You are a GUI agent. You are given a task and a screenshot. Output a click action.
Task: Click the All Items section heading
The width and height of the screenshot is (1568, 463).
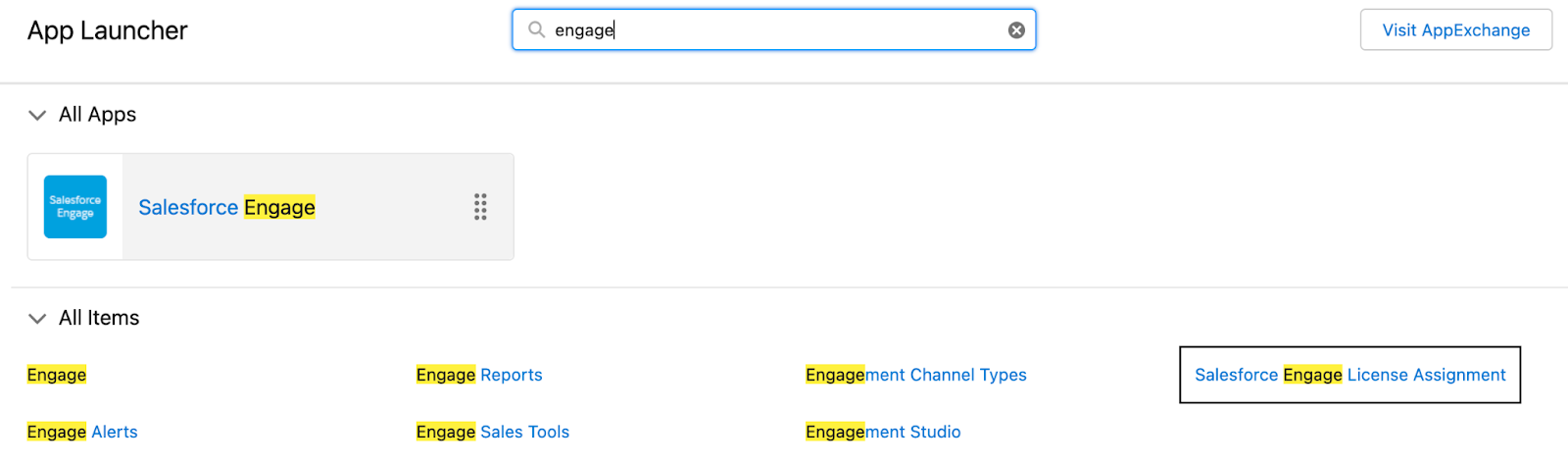[99, 318]
